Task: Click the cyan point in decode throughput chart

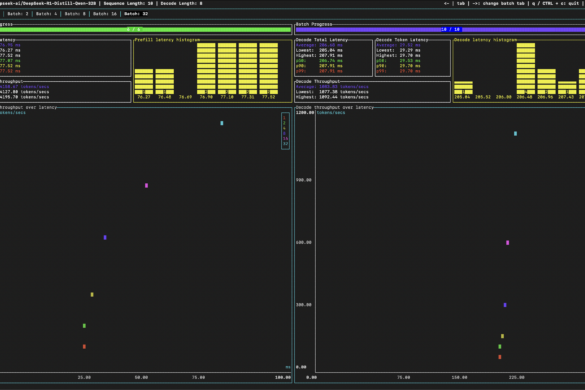Action: point(515,134)
